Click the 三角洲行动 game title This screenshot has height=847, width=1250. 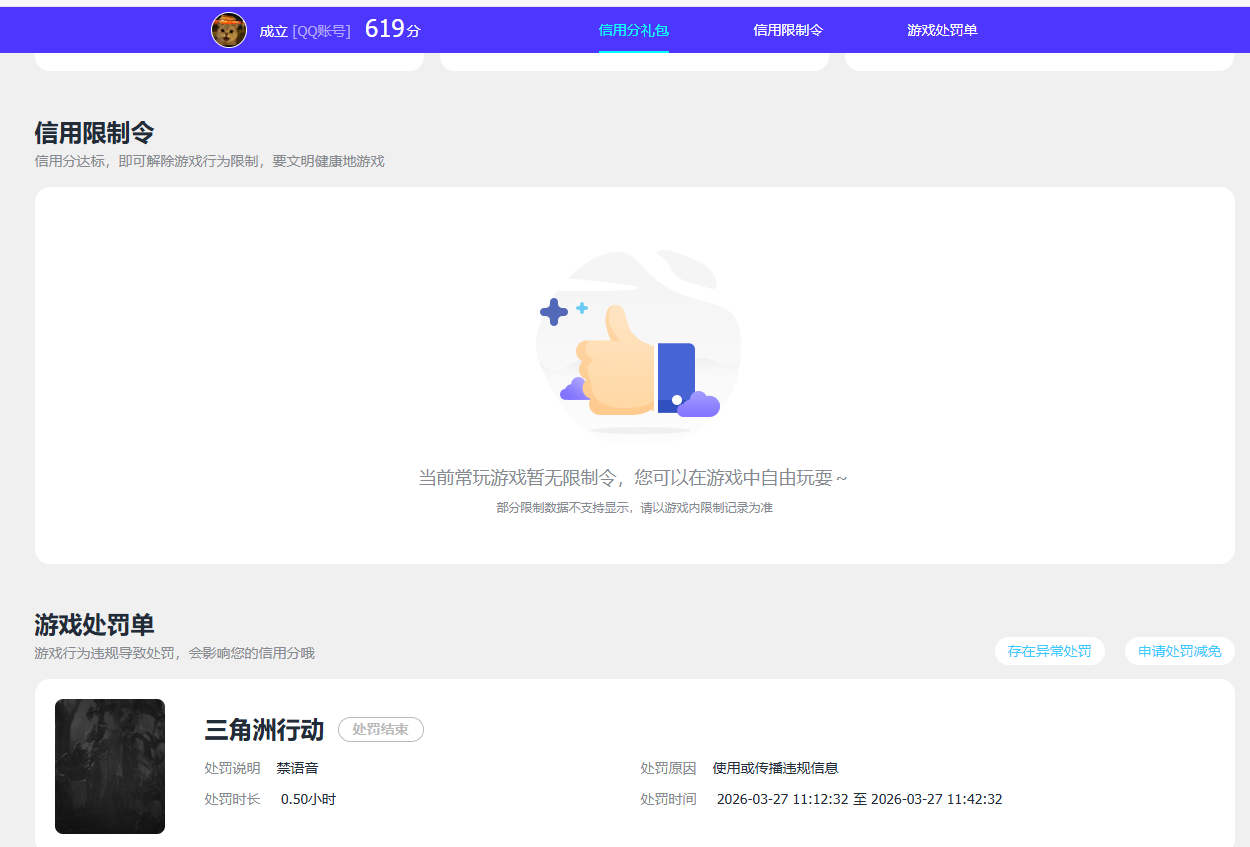pos(264,730)
